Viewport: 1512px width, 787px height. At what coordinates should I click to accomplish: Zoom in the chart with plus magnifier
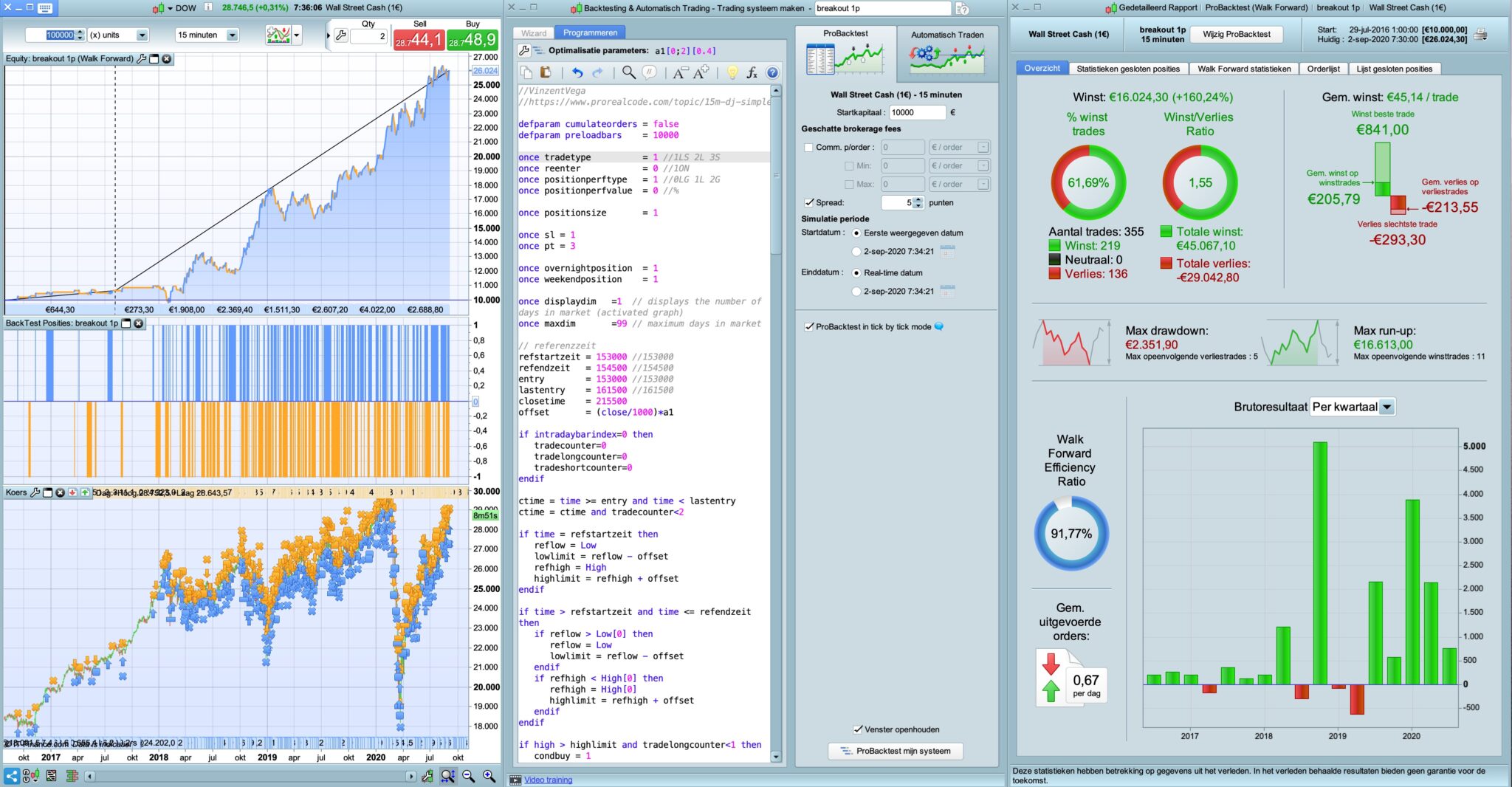(x=489, y=776)
